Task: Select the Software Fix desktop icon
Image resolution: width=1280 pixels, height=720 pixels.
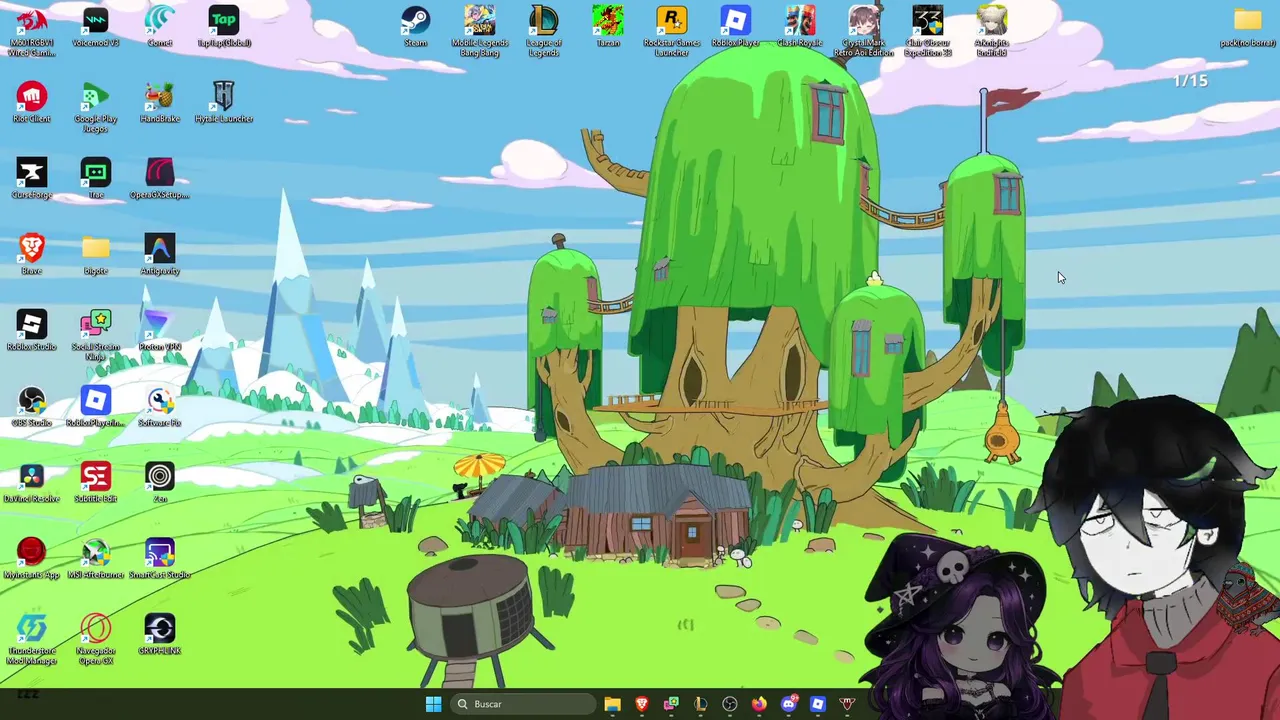Action: point(160,407)
